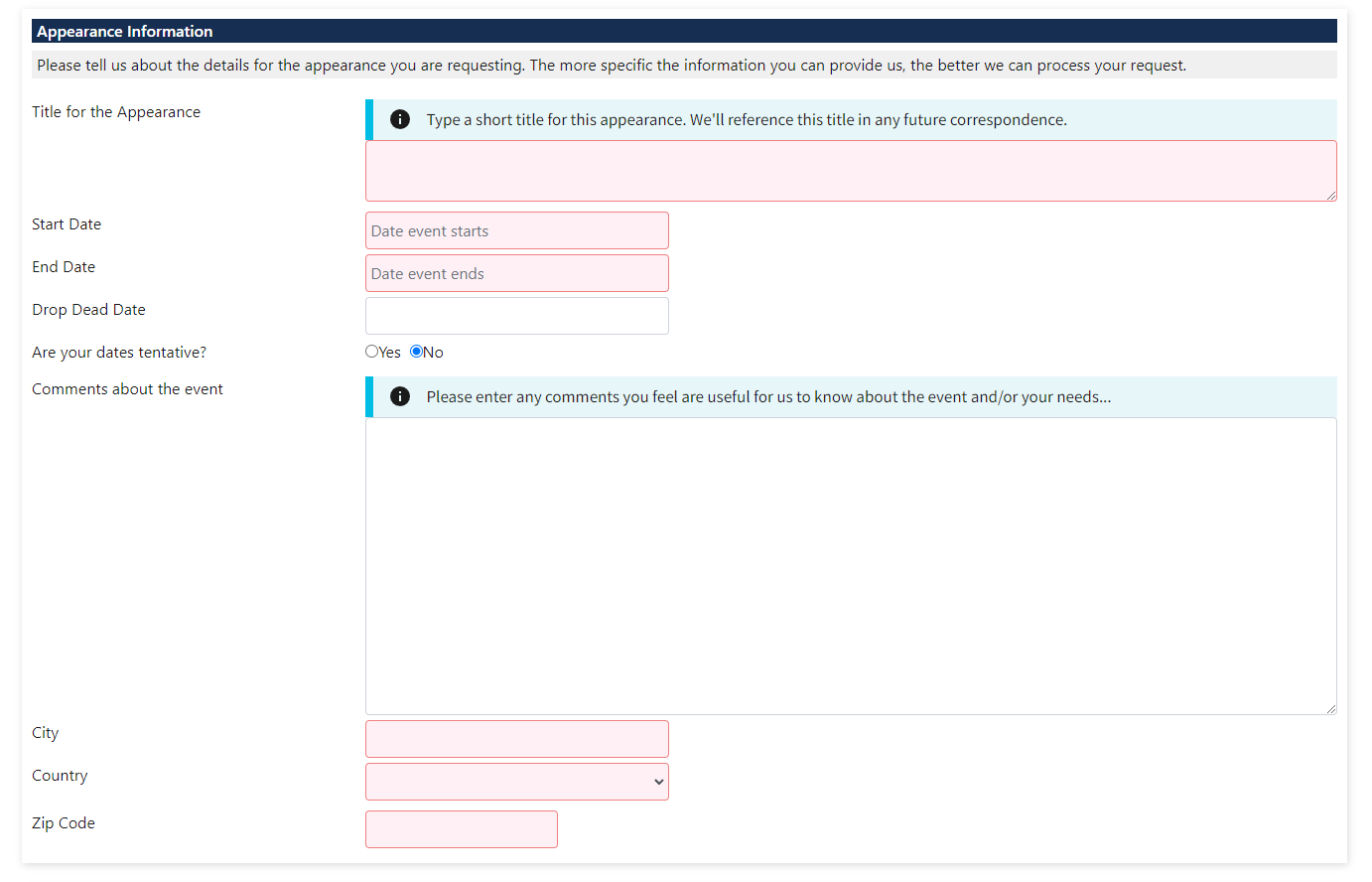This screenshot has width=1372, height=882.
Task: Select the Yes radio for tentative dates
Action: (372, 352)
